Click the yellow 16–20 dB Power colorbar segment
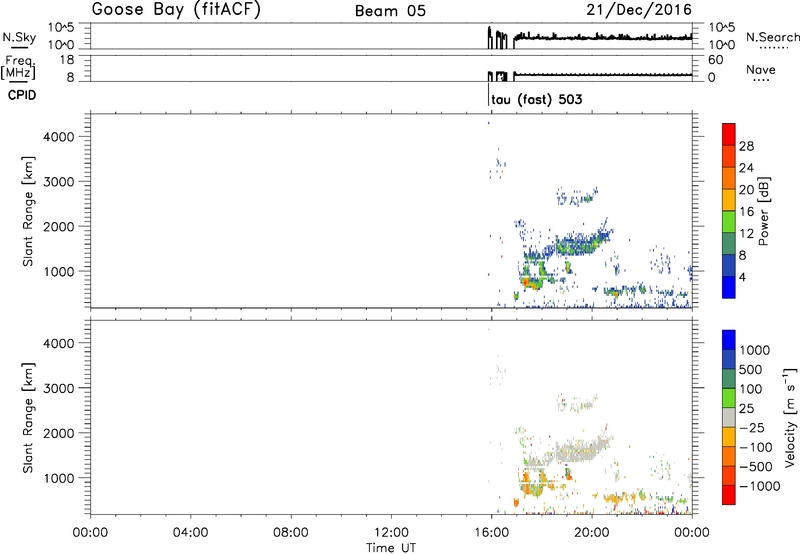Screen dimensions: 800x554 [x=729, y=199]
